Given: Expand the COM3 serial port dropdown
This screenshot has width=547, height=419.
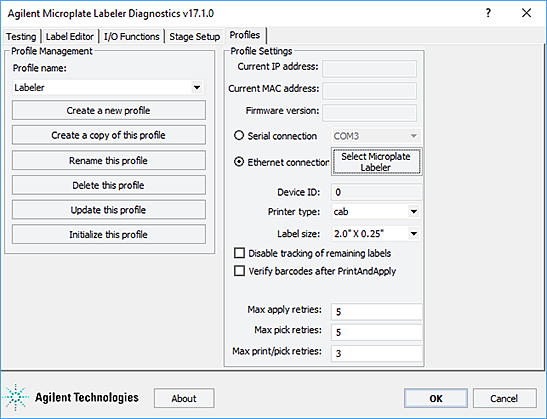Looking at the screenshot, I should coord(413,136).
